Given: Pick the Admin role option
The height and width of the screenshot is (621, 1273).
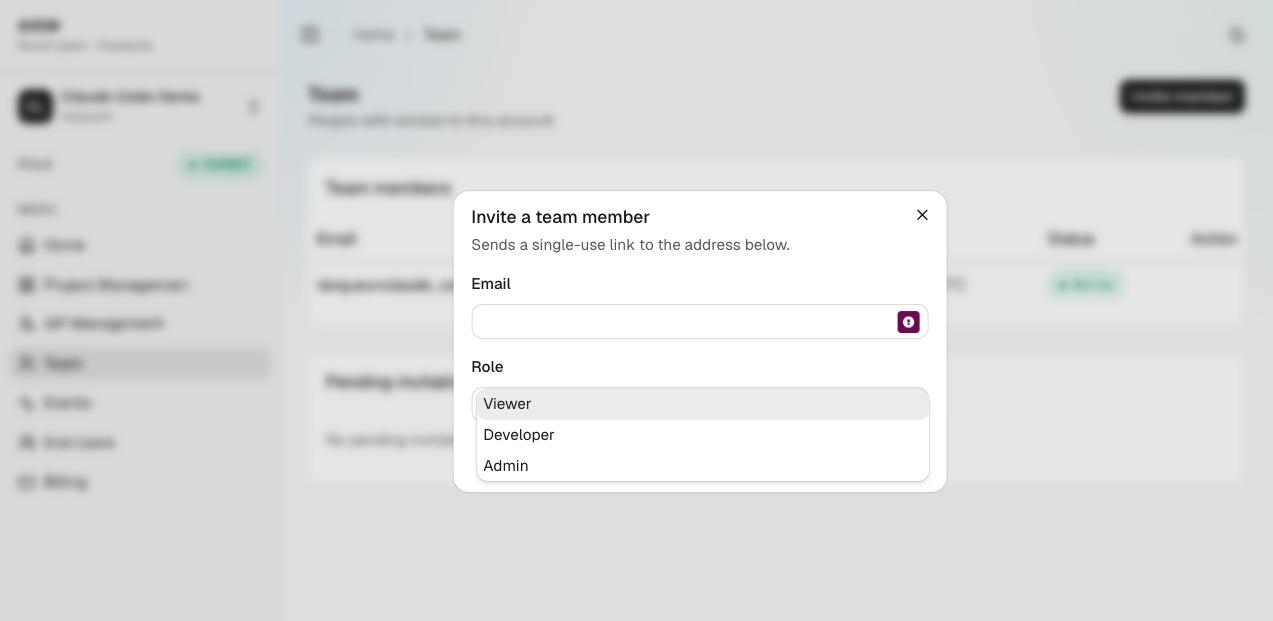Looking at the screenshot, I should 703,466.
